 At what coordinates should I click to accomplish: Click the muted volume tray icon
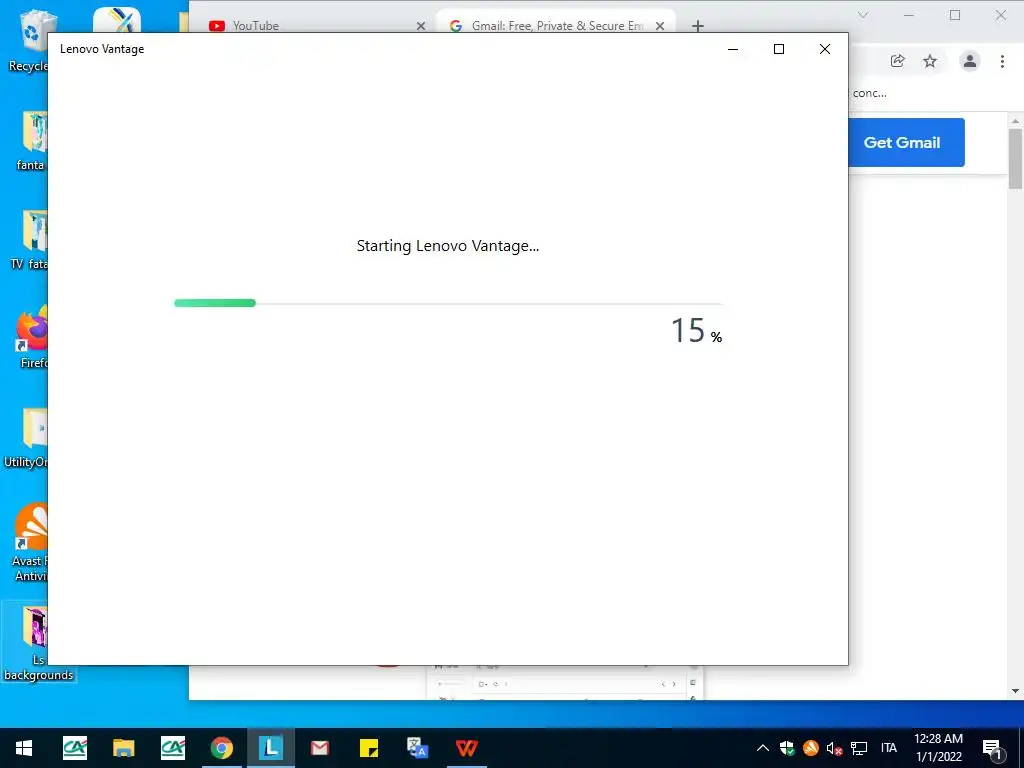click(834, 748)
